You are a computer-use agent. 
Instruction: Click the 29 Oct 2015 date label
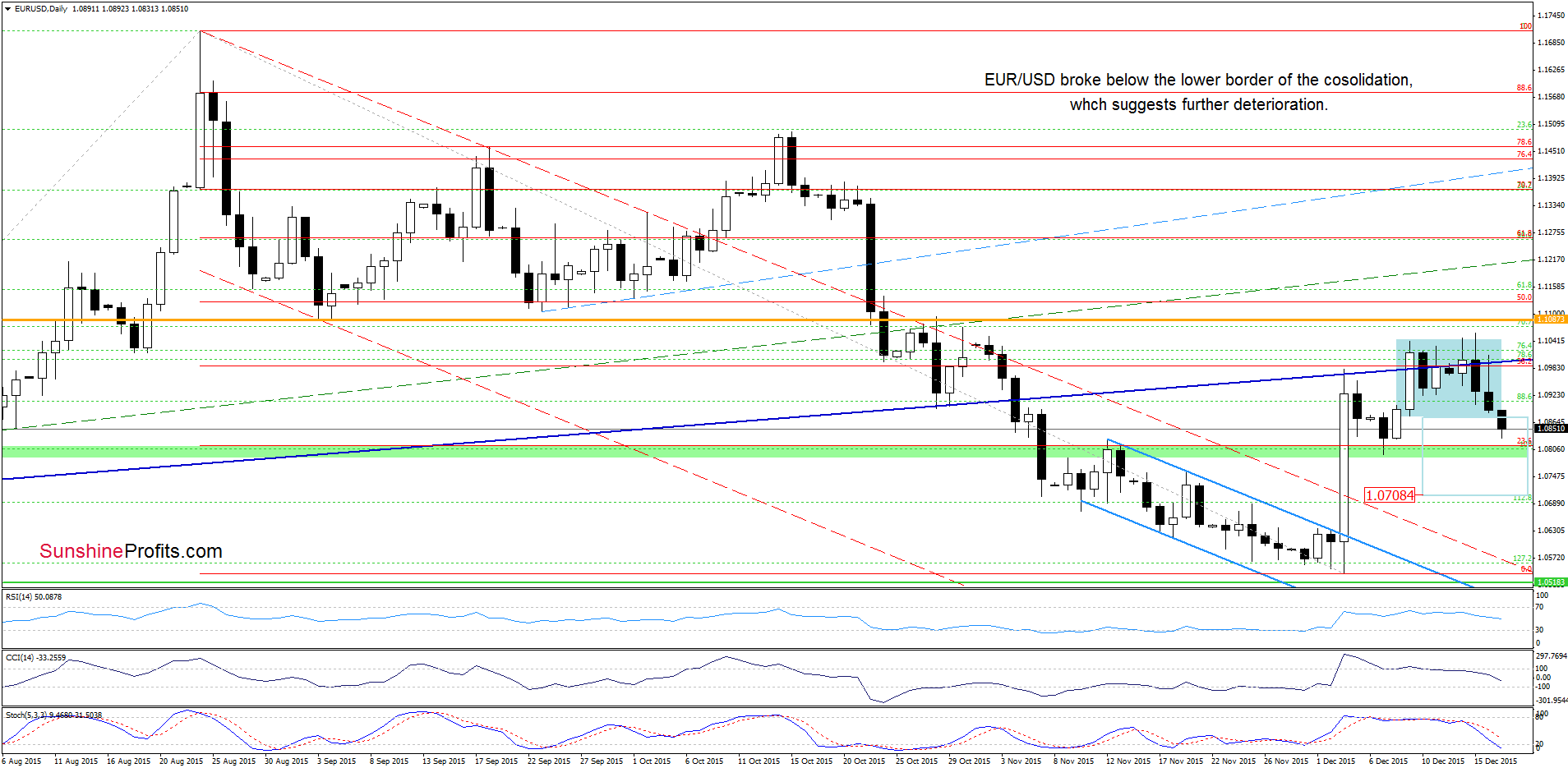point(969,761)
